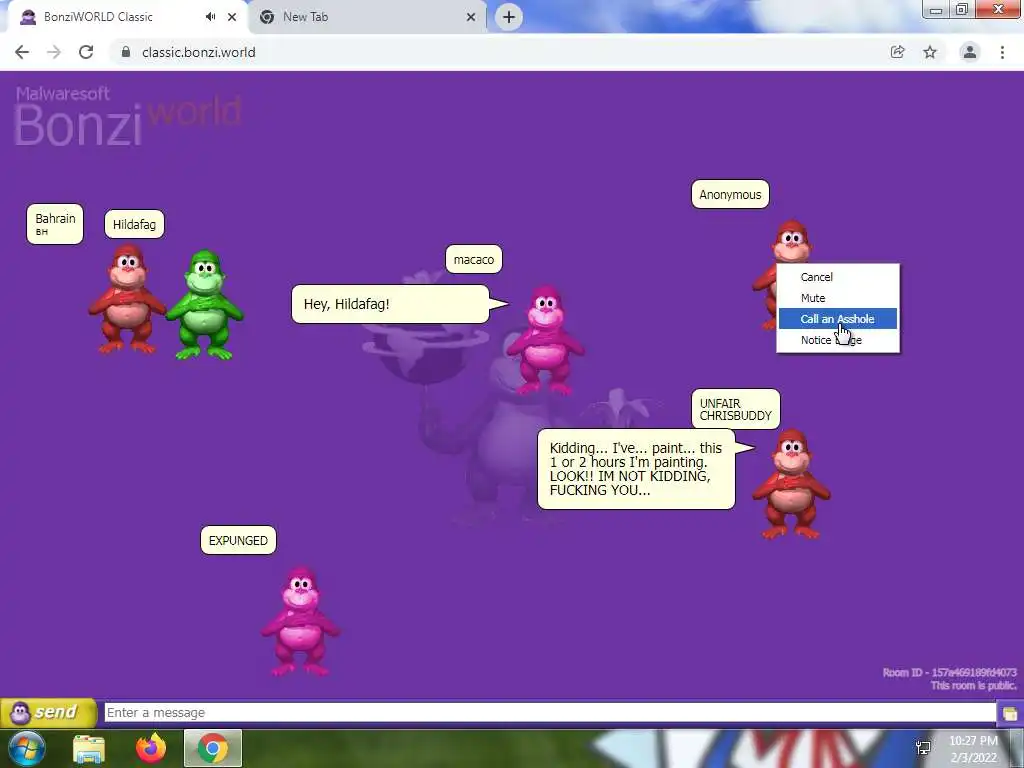Choose Mute in the context menu
1024x768 pixels.
coord(838,298)
